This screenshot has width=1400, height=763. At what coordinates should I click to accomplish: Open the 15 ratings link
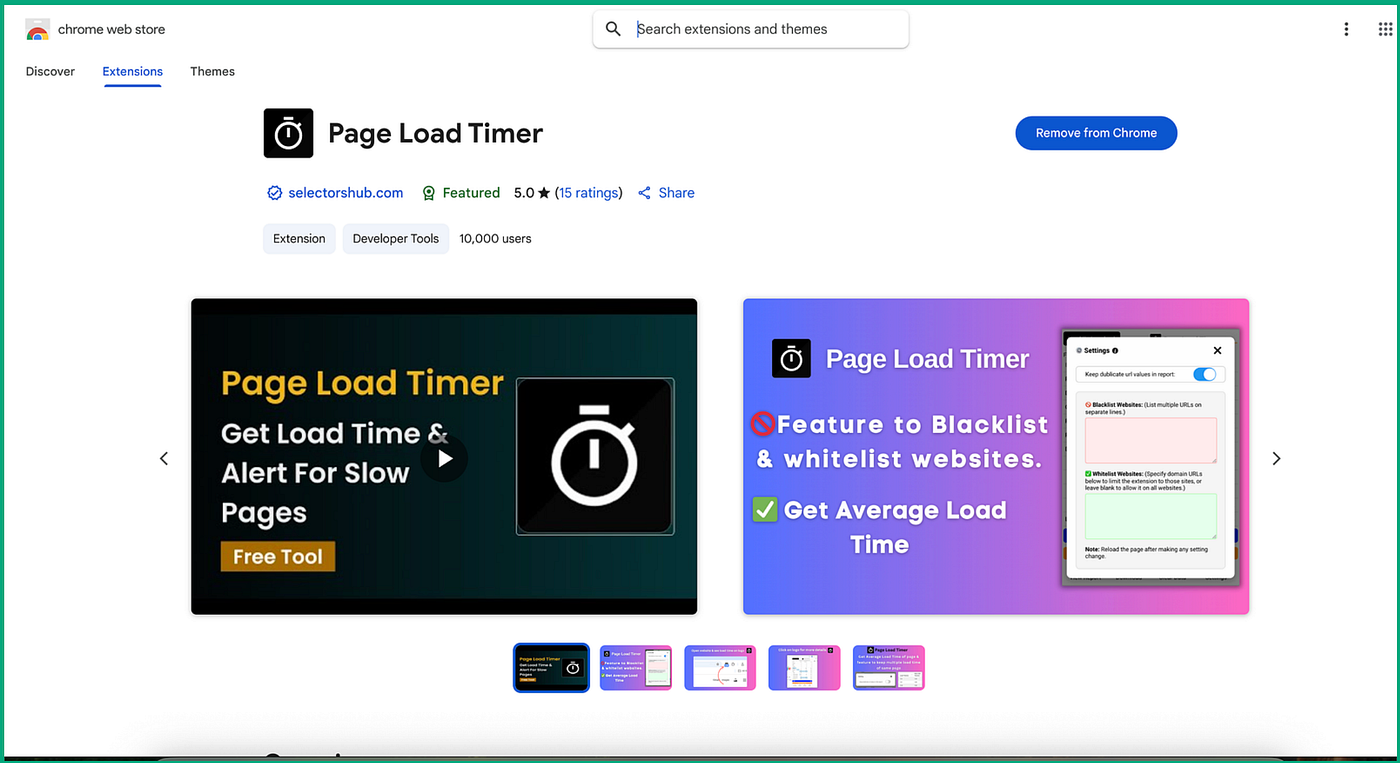[x=589, y=193]
